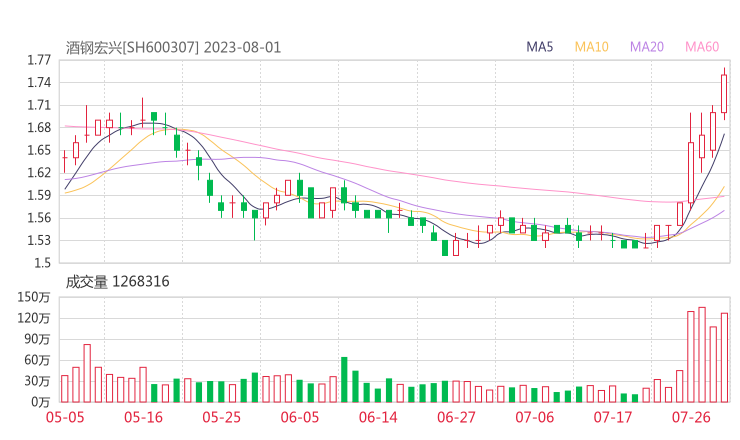Click the 1.77 price axis label
Viewport: 740px width, 440px height.
click(x=39, y=60)
